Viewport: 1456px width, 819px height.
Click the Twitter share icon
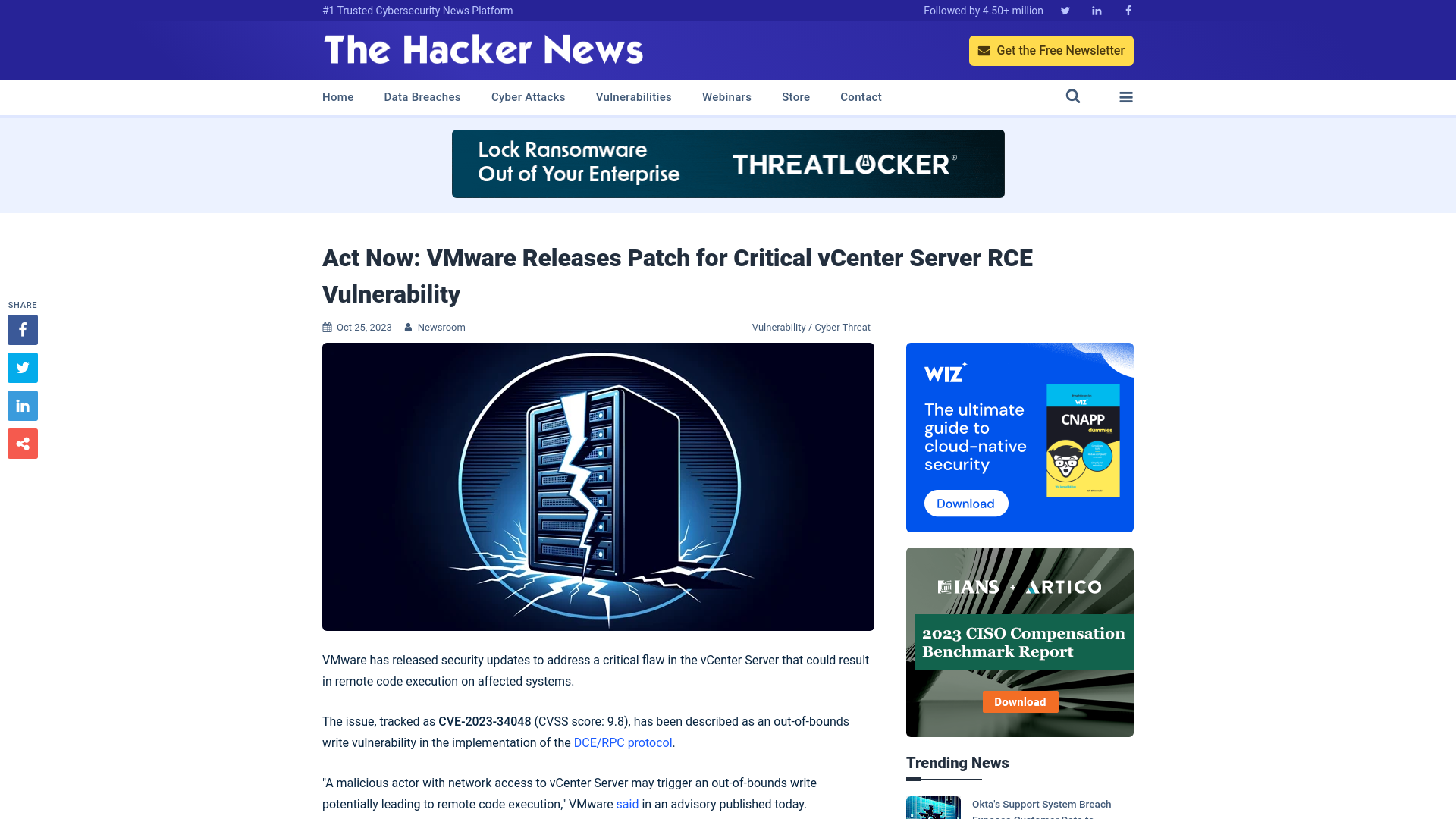(22, 367)
